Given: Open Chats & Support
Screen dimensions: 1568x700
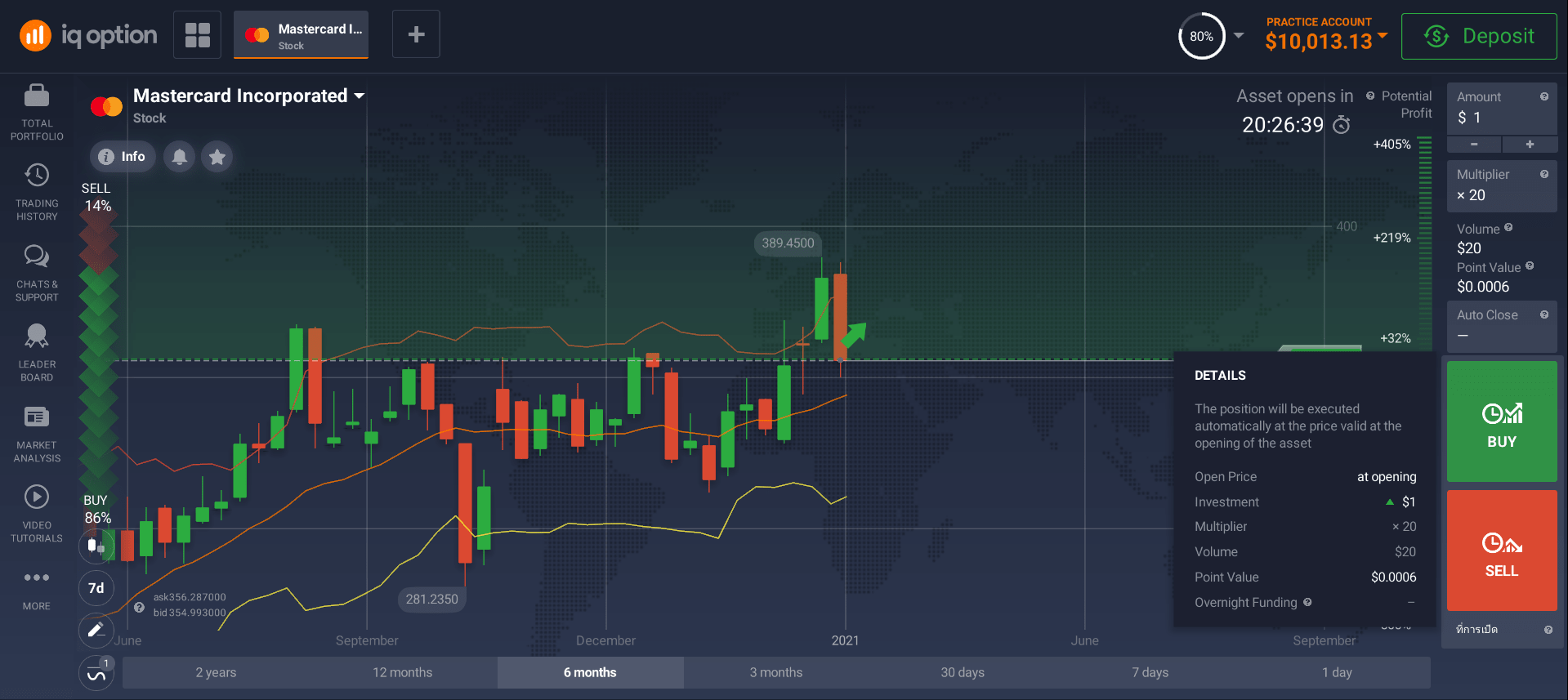Looking at the screenshot, I should click(x=37, y=274).
